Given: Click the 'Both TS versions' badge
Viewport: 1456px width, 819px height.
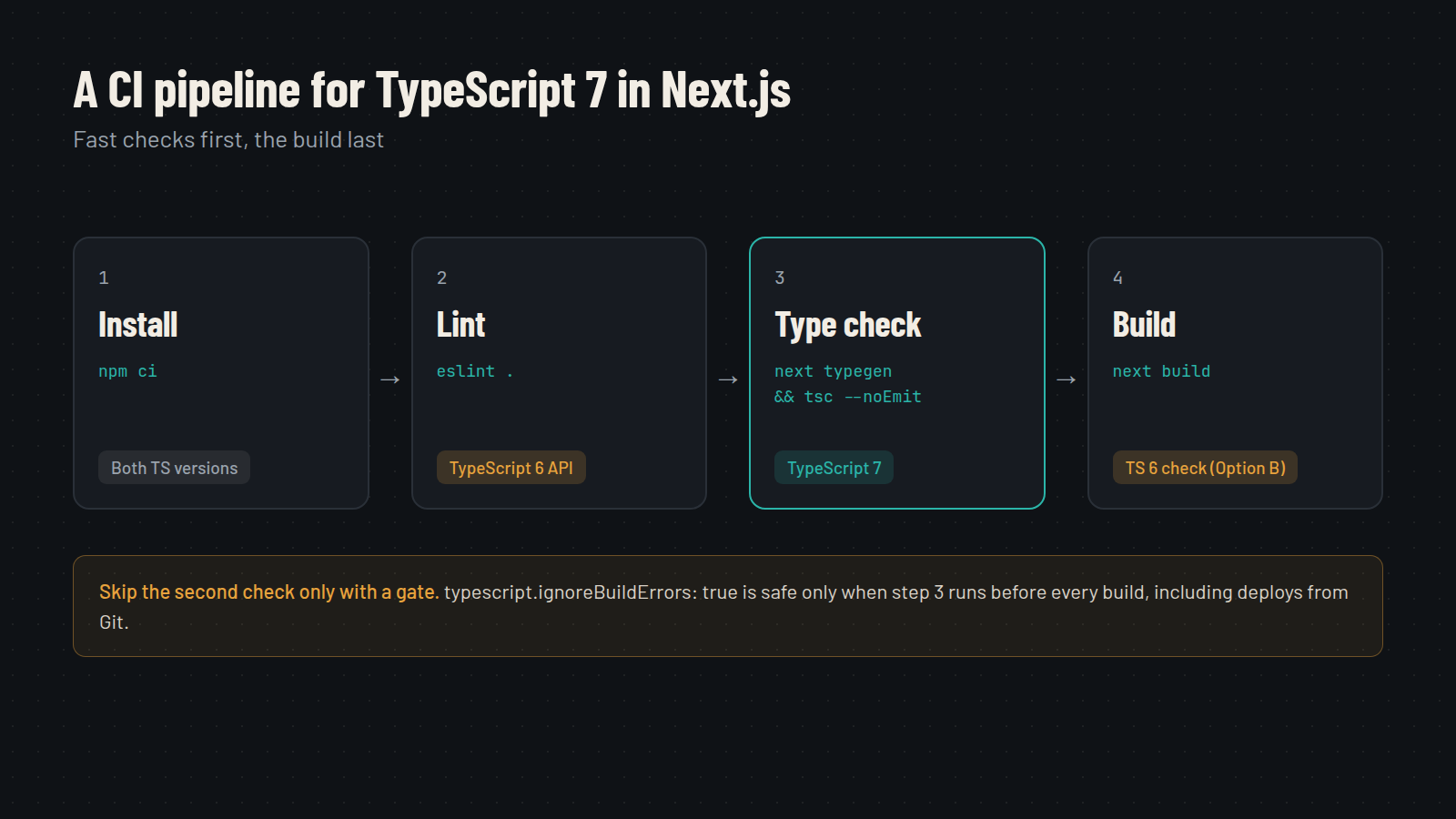Looking at the screenshot, I should point(174,468).
